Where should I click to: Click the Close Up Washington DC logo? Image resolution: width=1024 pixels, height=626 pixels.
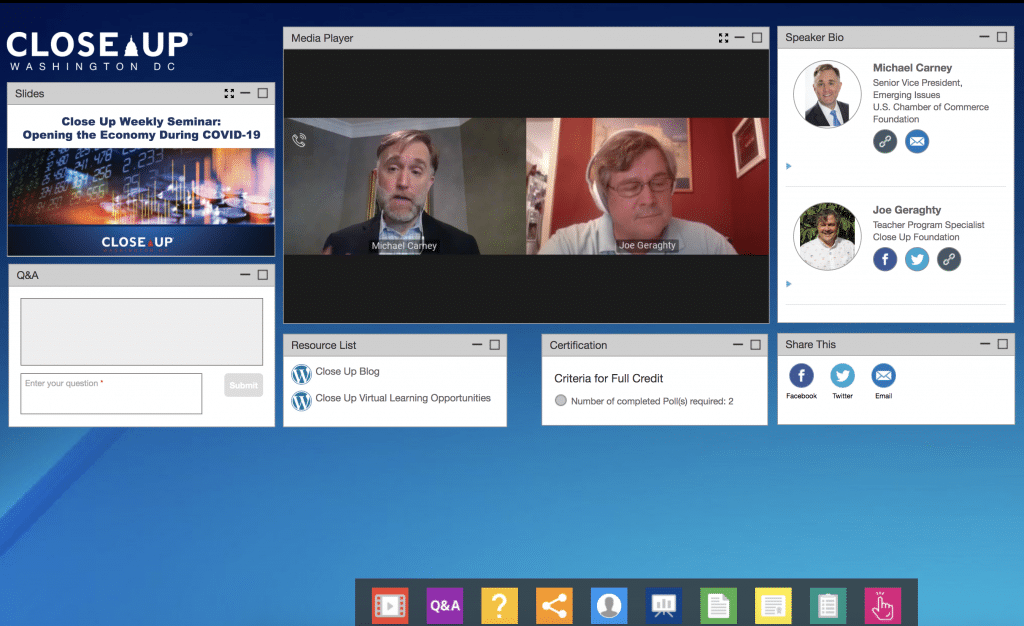point(99,51)
